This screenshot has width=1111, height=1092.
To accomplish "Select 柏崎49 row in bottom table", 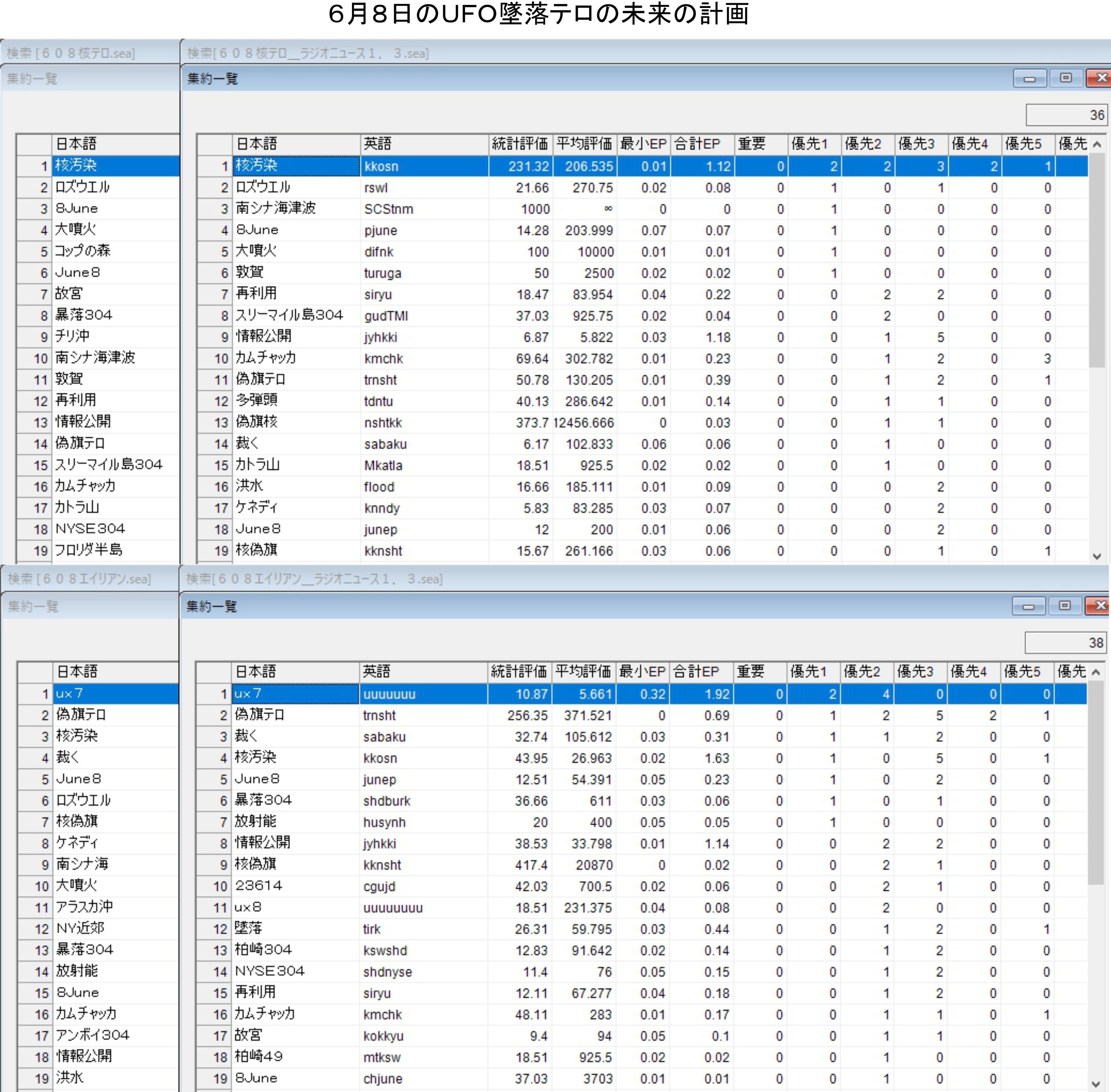I will (642, 1057).
